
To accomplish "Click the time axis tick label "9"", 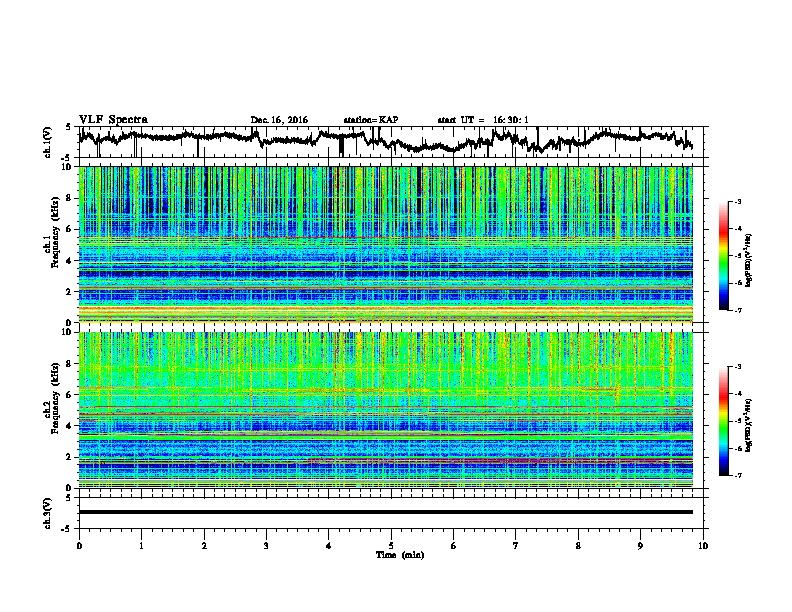I will click(x=640, y=546).
